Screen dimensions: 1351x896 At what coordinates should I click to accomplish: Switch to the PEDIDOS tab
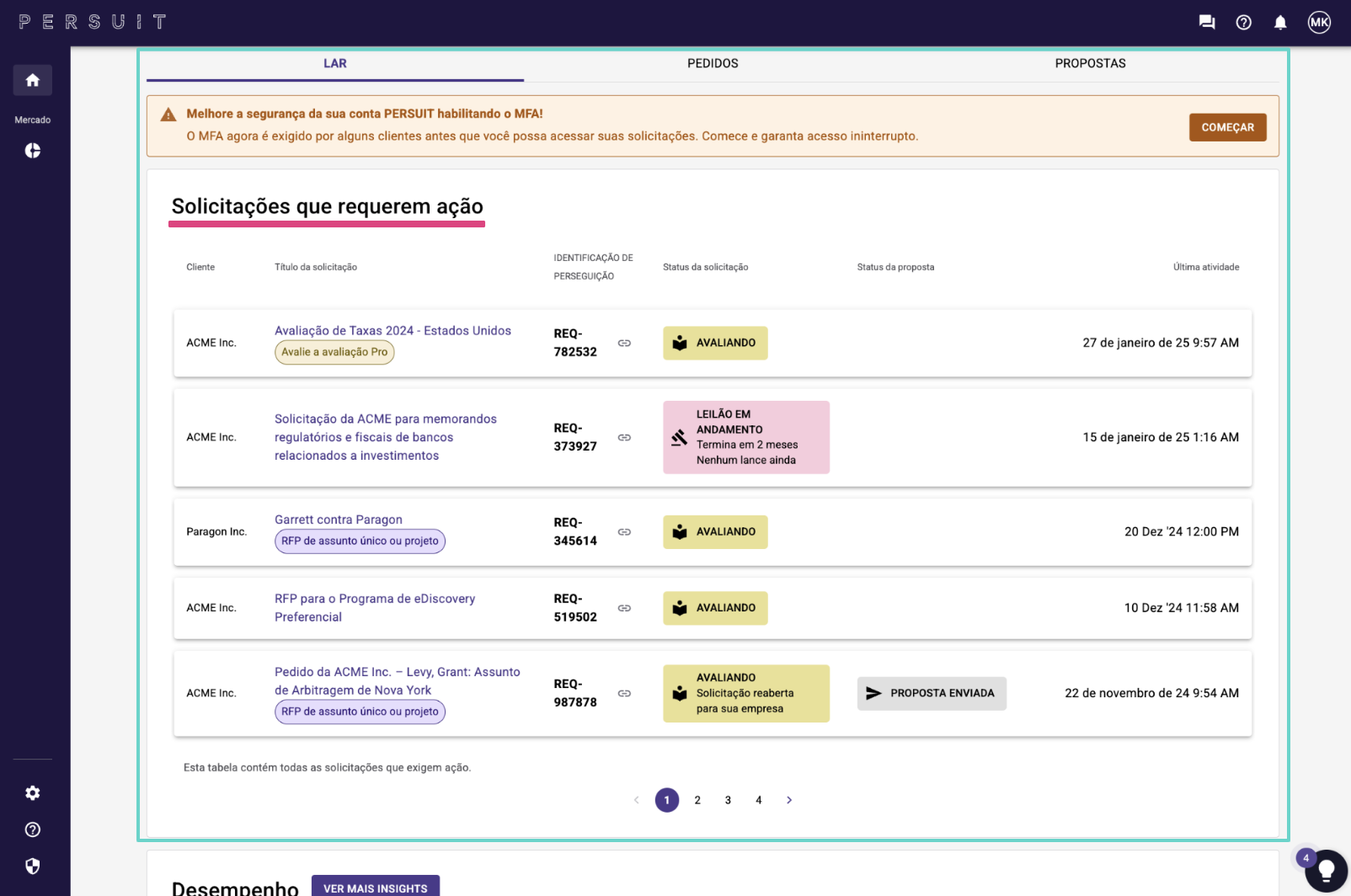point(713,64)
